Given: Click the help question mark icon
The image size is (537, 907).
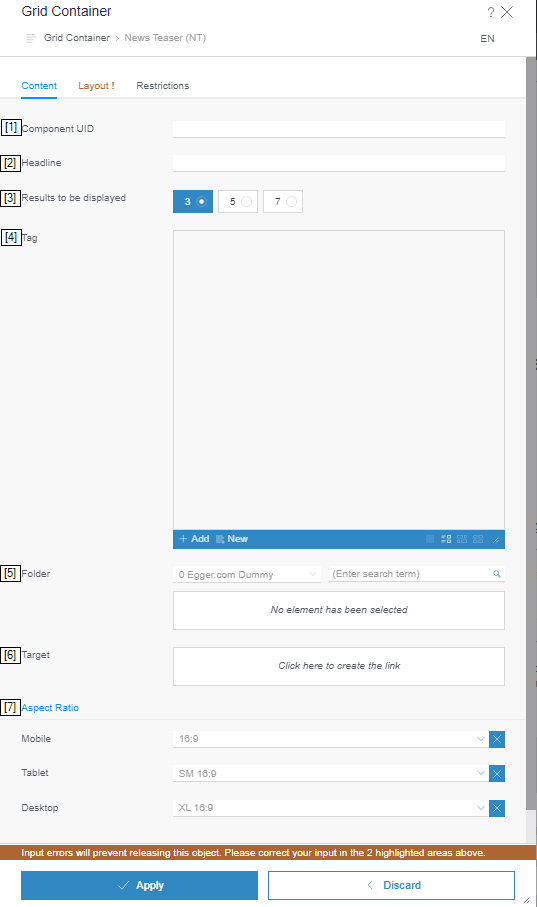Looking at the screenshot, I should point(490,12).
